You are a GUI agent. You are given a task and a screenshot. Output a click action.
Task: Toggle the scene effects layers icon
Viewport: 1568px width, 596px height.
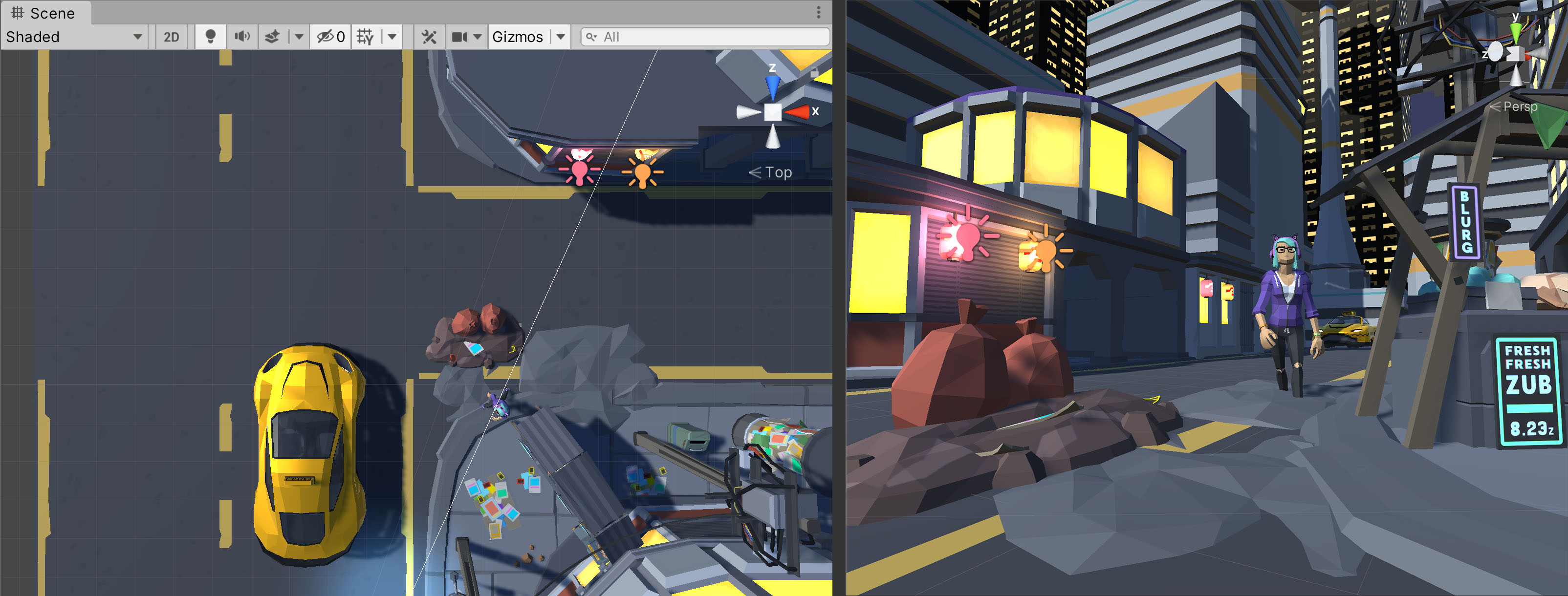(273, 37)
